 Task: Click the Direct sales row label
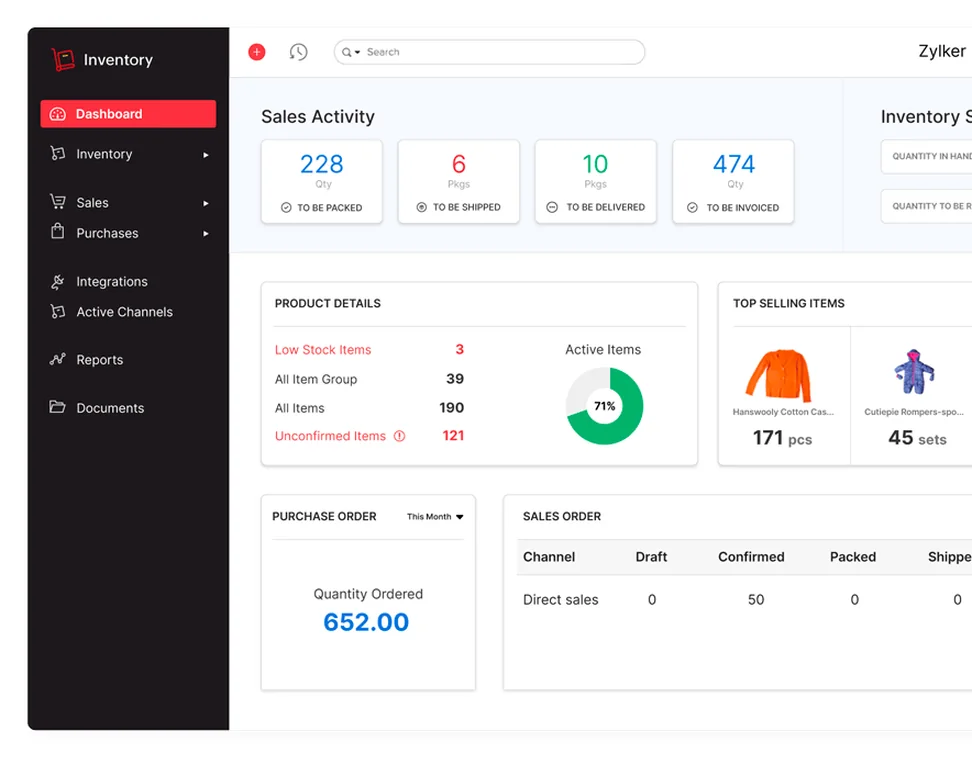pyautogui.click(x=560, y=599)
